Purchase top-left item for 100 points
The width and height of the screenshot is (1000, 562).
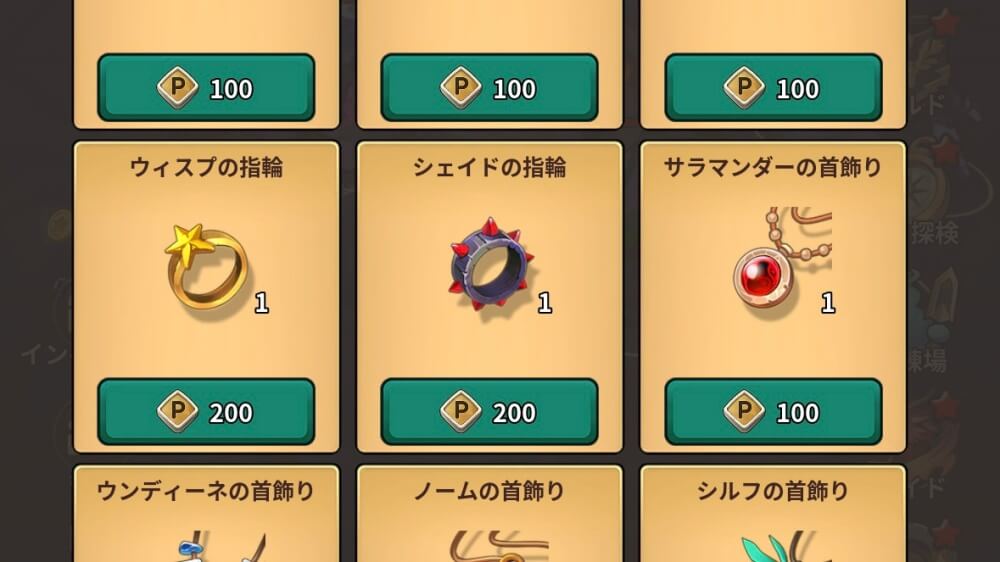click(206, 87)
